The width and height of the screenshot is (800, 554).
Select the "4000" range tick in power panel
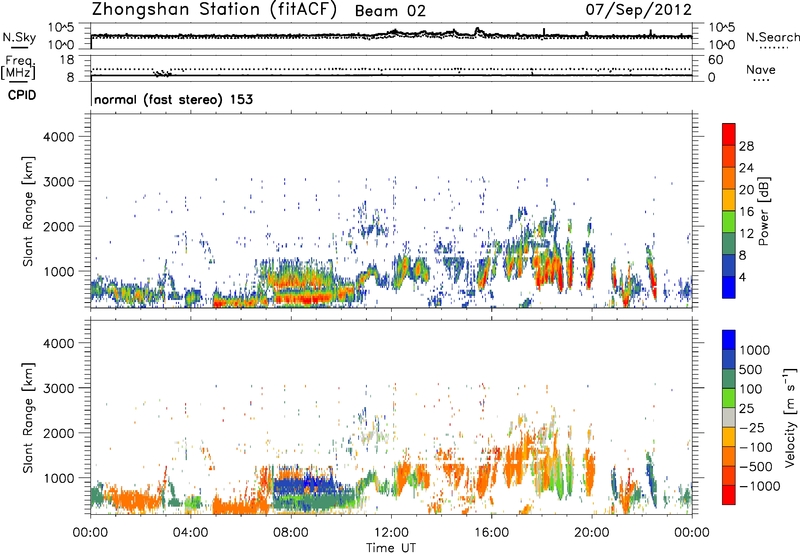coord(59,137)
